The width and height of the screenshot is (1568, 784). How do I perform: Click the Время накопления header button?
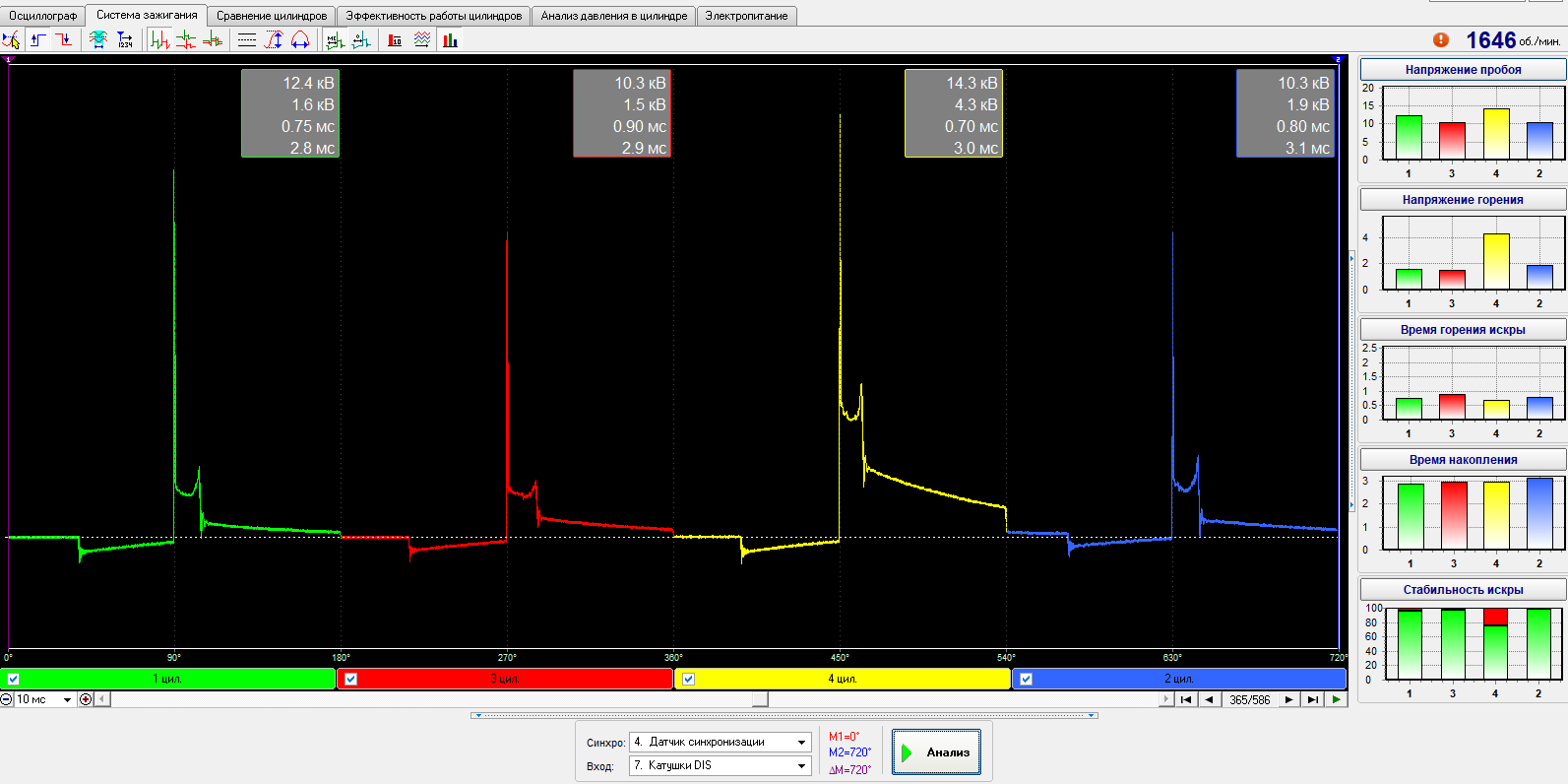[x=1463, y=460]
